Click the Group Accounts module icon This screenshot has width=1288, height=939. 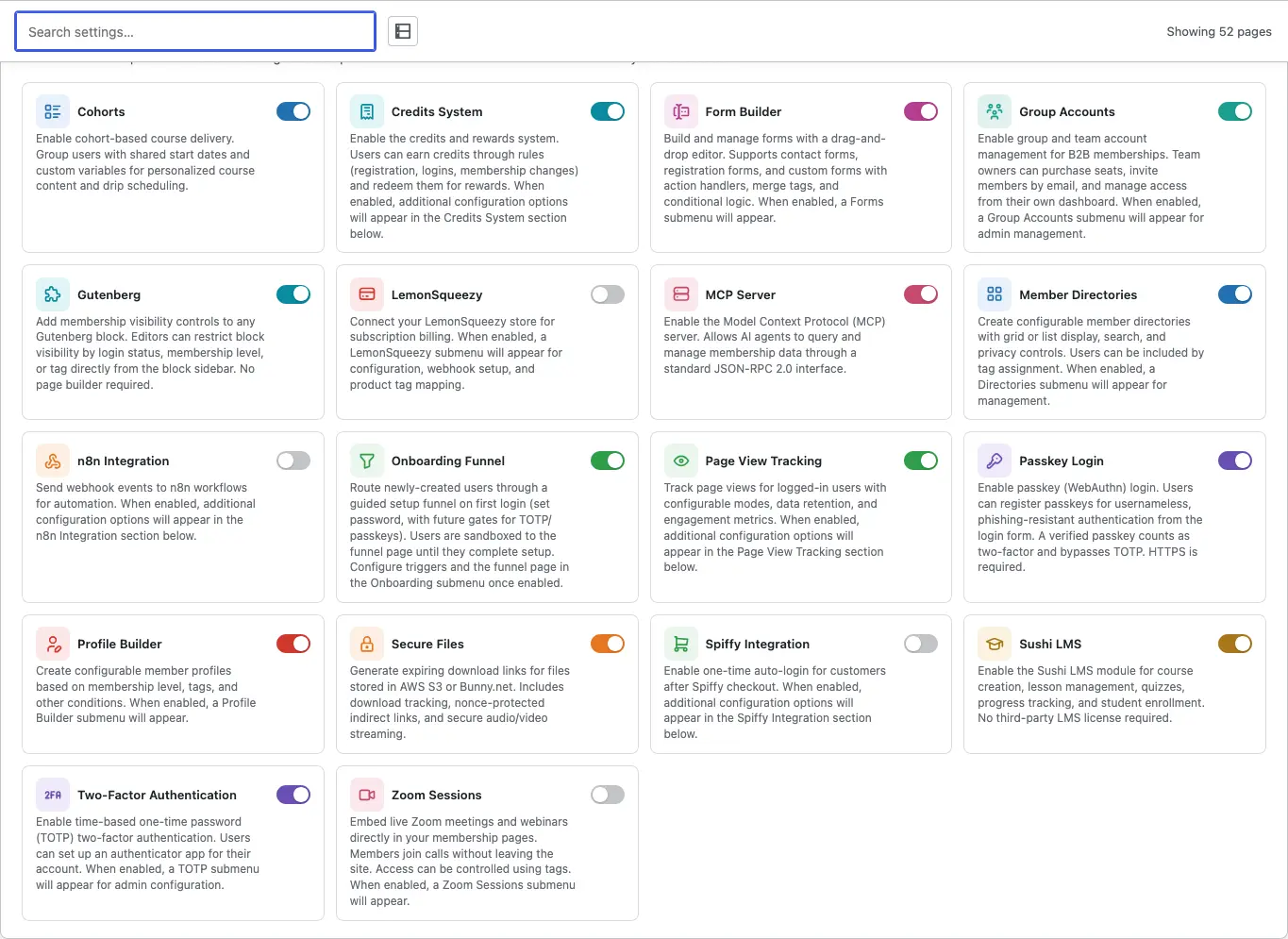click(x=995, y=111)
